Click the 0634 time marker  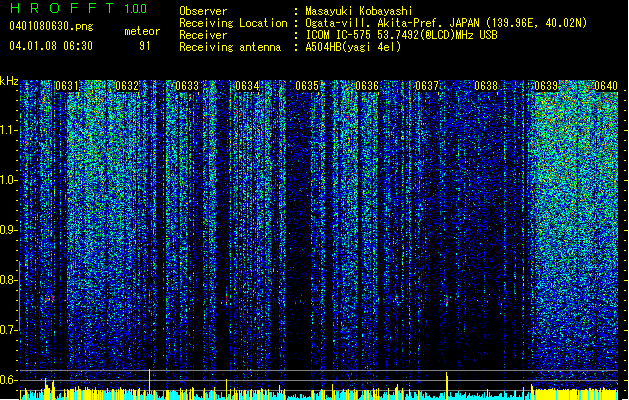[x=247, y=86]
